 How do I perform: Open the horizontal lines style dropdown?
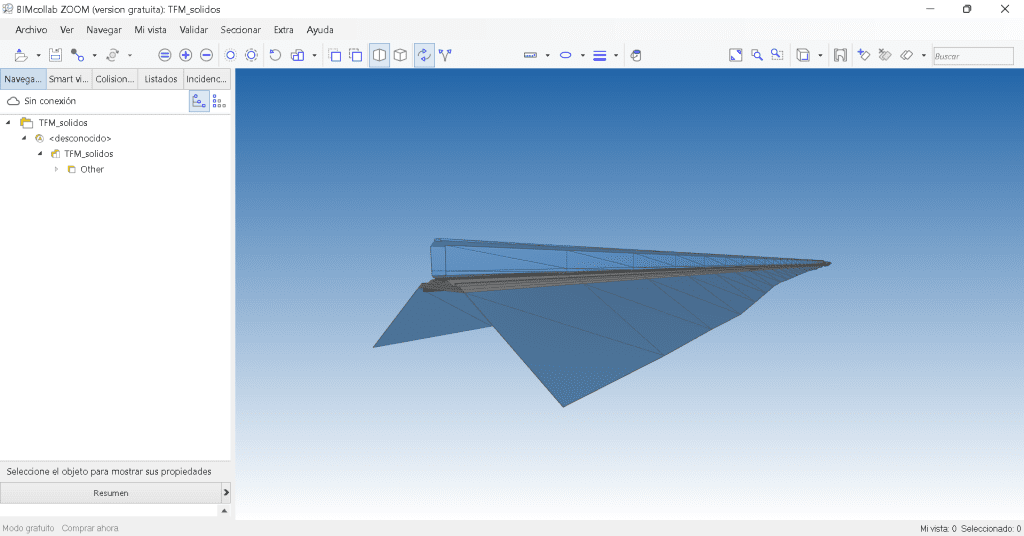(616, 56)
